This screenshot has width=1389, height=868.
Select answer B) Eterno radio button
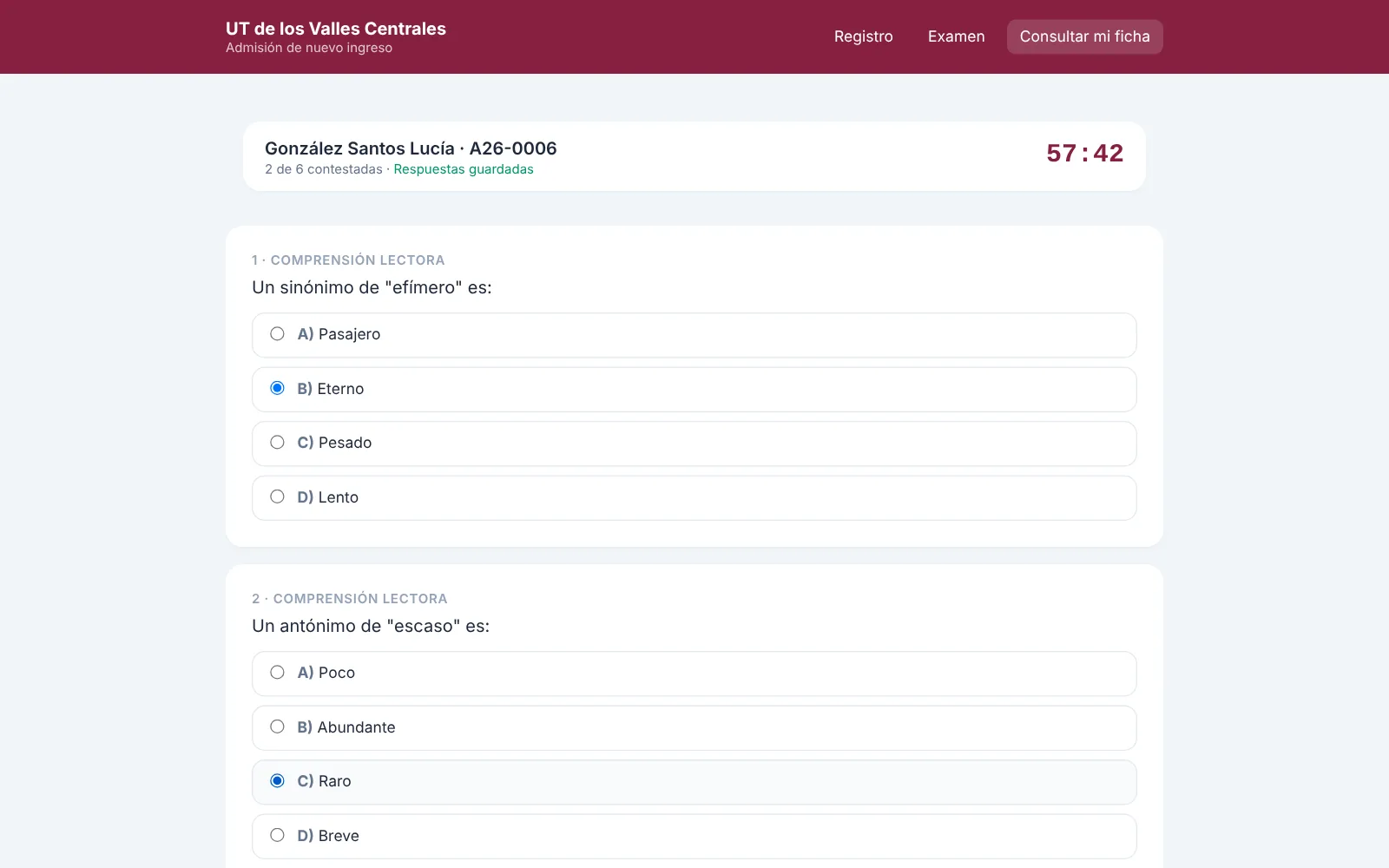point(277,388)
